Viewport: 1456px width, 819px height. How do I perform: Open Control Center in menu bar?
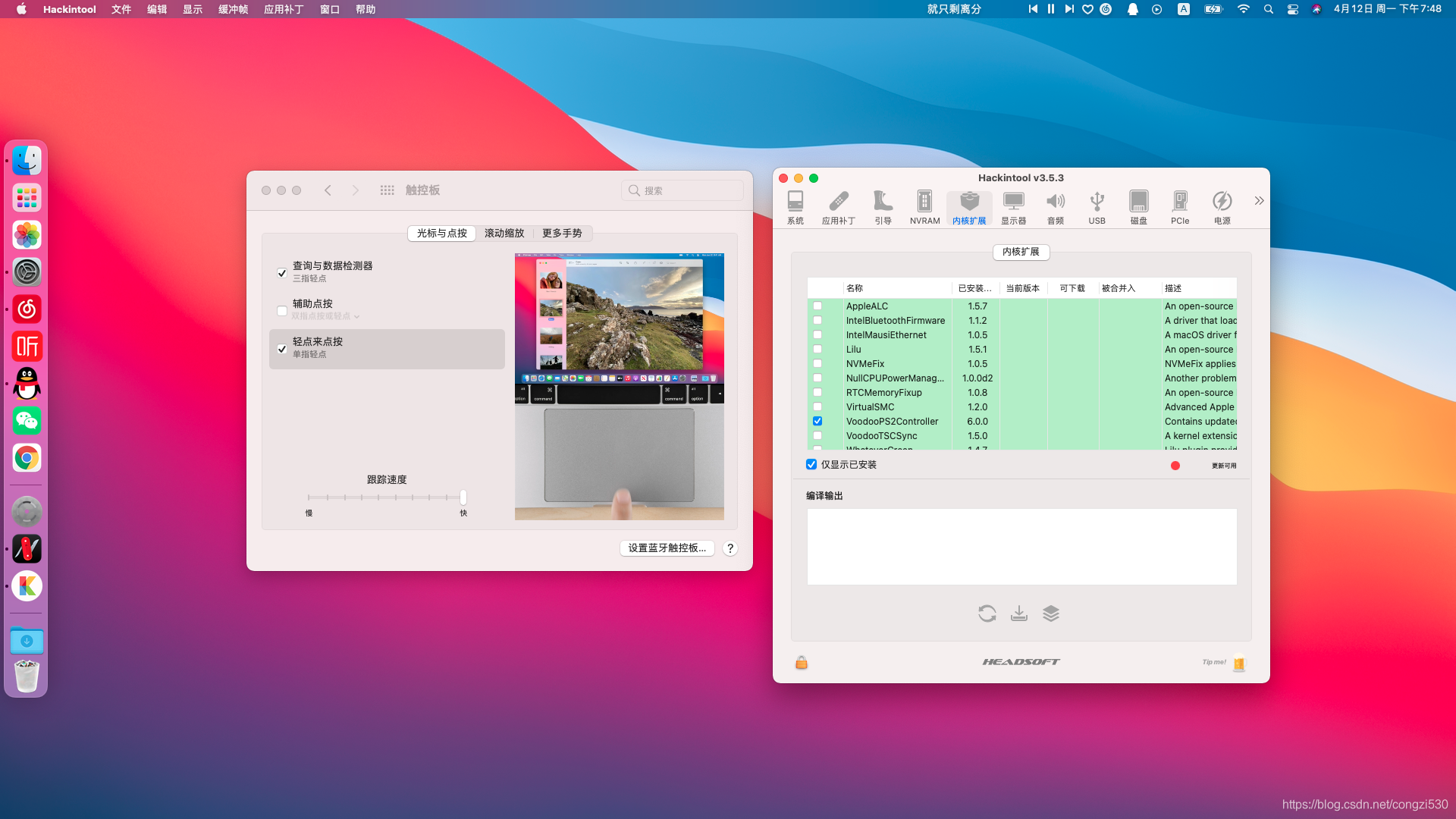[1292, 9]
